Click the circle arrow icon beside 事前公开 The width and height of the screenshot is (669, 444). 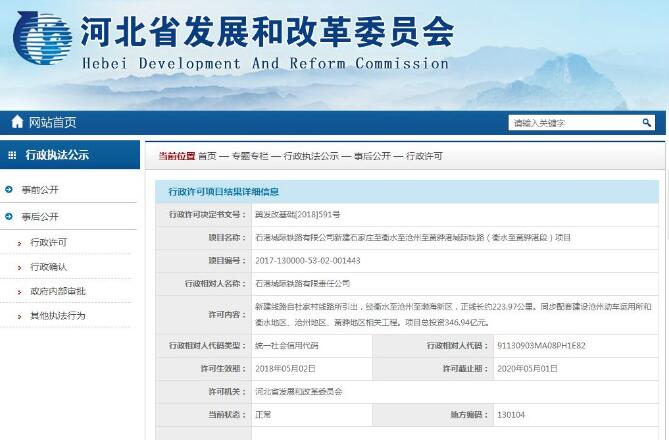(9, 189)
